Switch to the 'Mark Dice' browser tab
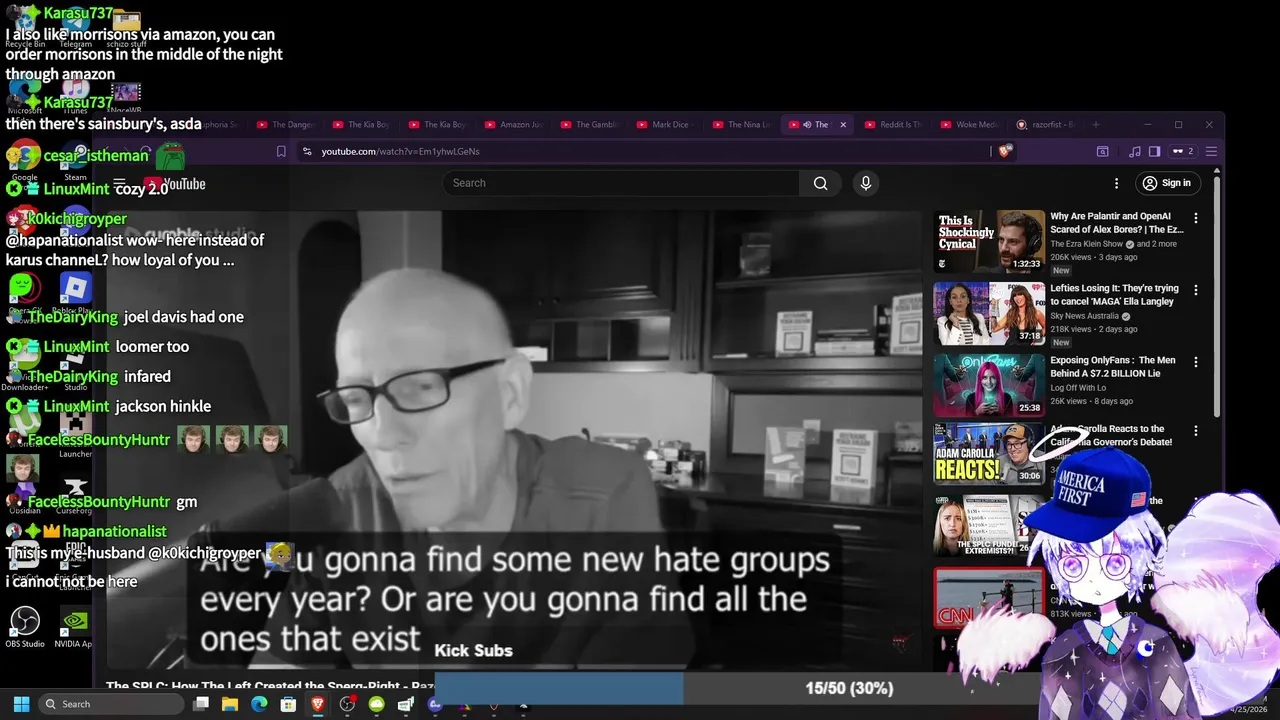1280x720 pixels. (x=666, y=125)
